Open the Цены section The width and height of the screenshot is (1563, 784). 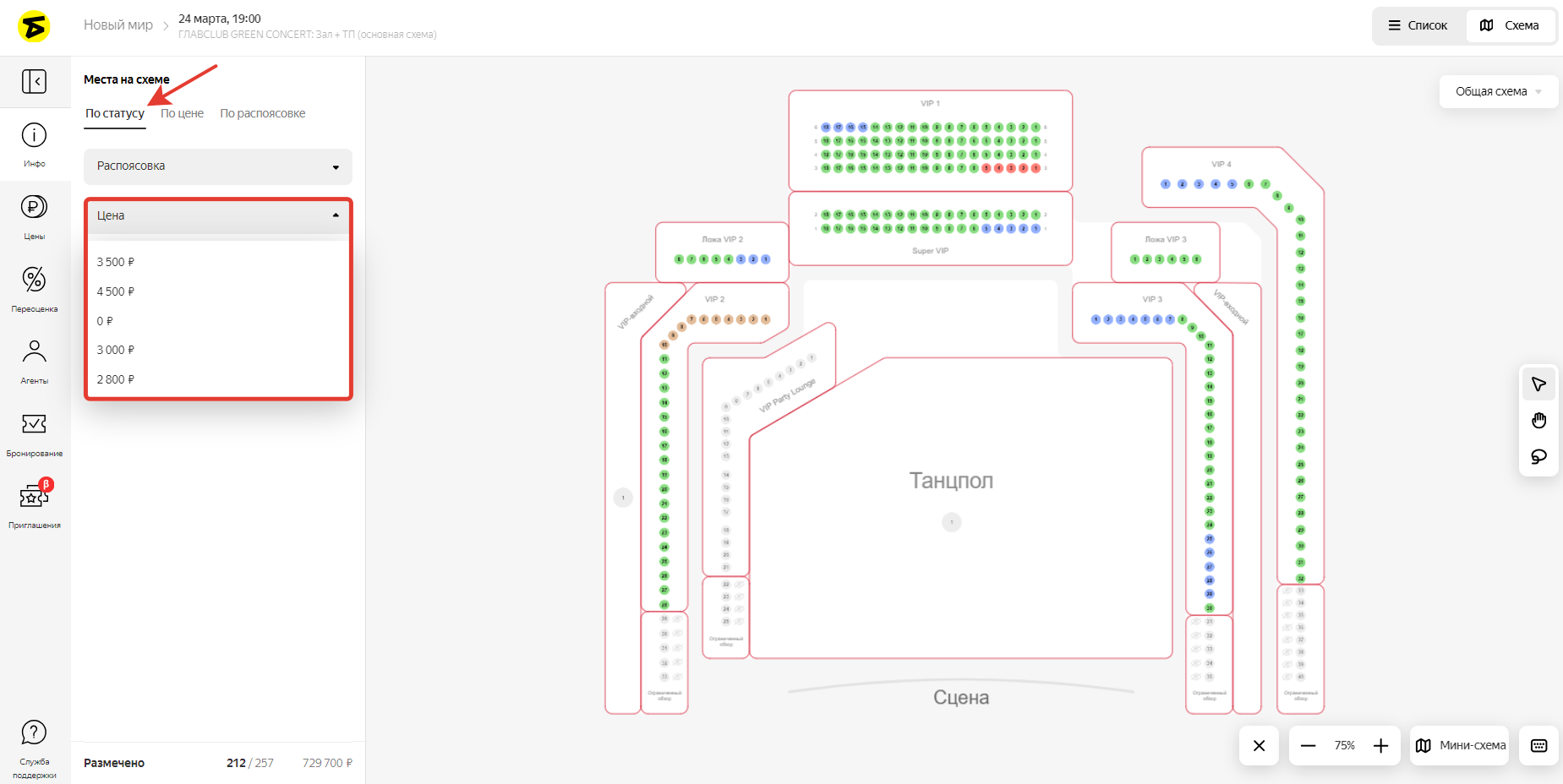click(x=34, y=216)
